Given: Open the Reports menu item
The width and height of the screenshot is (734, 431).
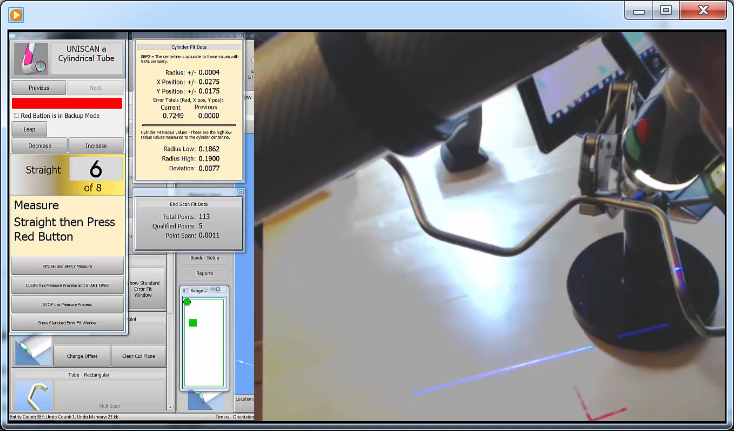Looking at the screenshot, I should coord(205,273).
